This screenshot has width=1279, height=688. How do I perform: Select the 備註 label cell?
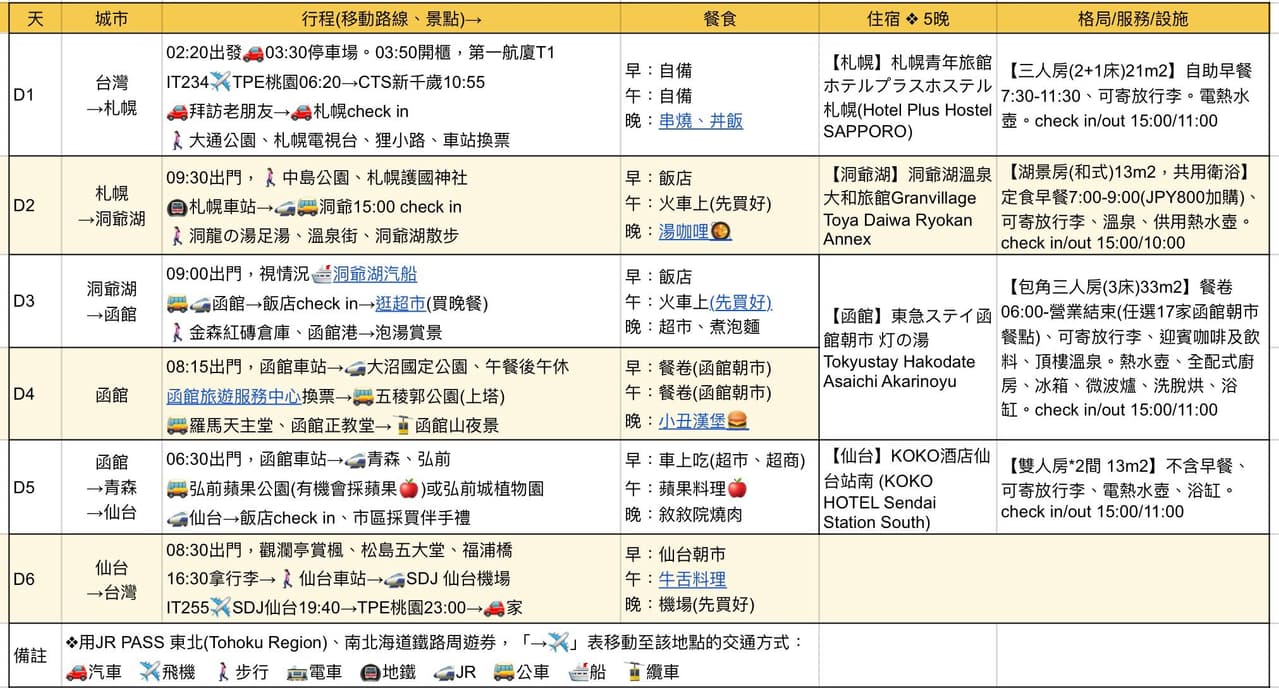(35, 655)
